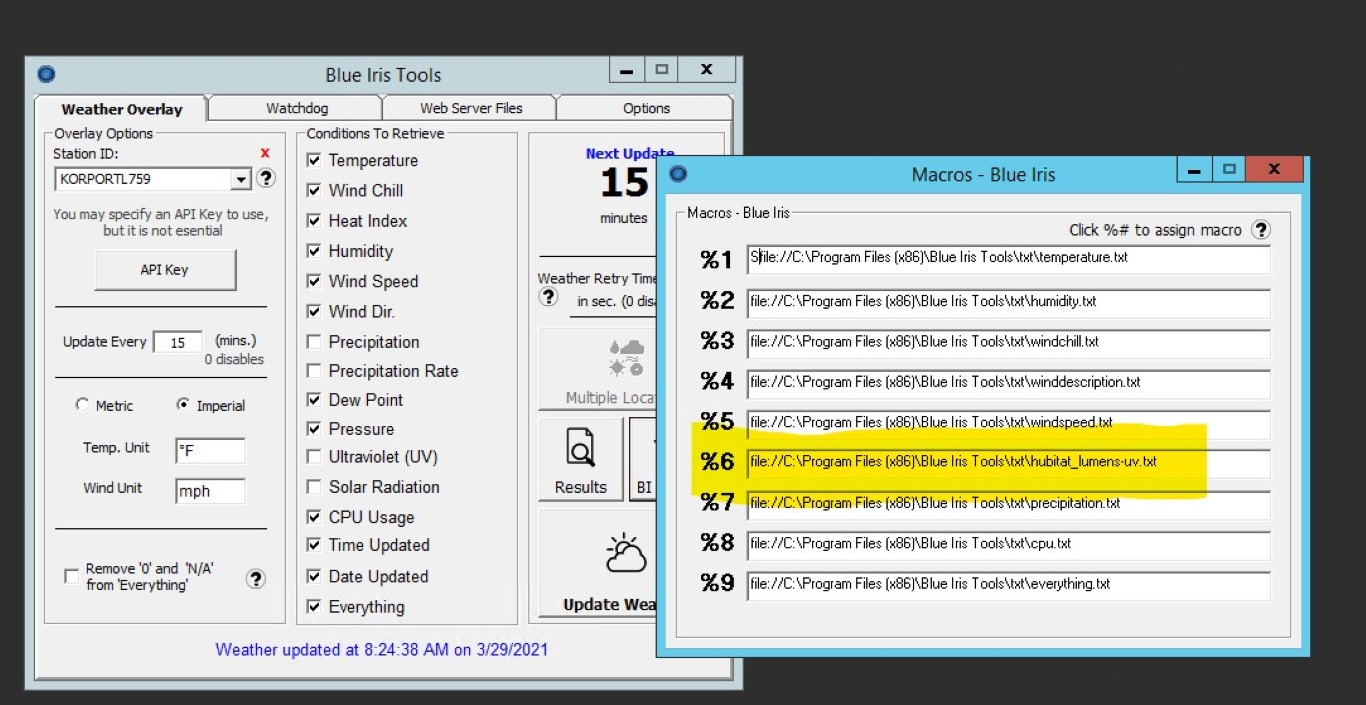
Task: Toggle the Temperature checkbox
Action: click(x=314, y=160)
